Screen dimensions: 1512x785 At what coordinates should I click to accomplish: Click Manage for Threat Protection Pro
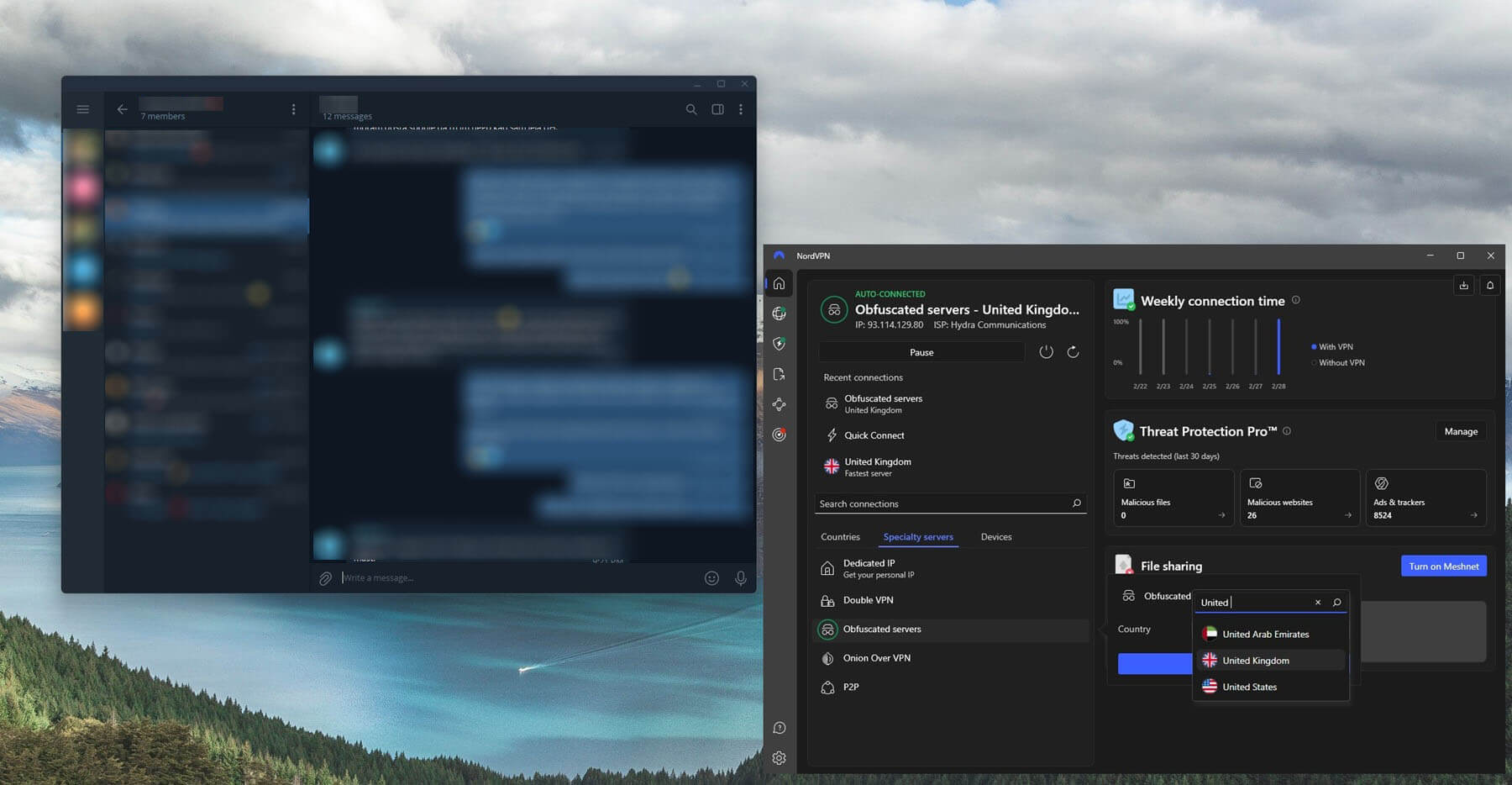(1461, 431)
